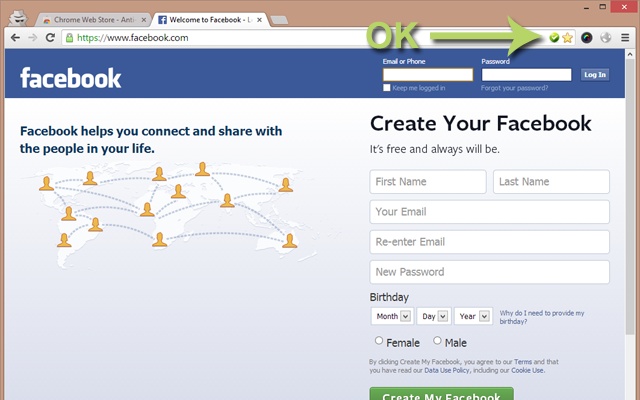Click the Create Your Facebook heading
This screenshot has height=400, width=640.
[x=480, y=124]
